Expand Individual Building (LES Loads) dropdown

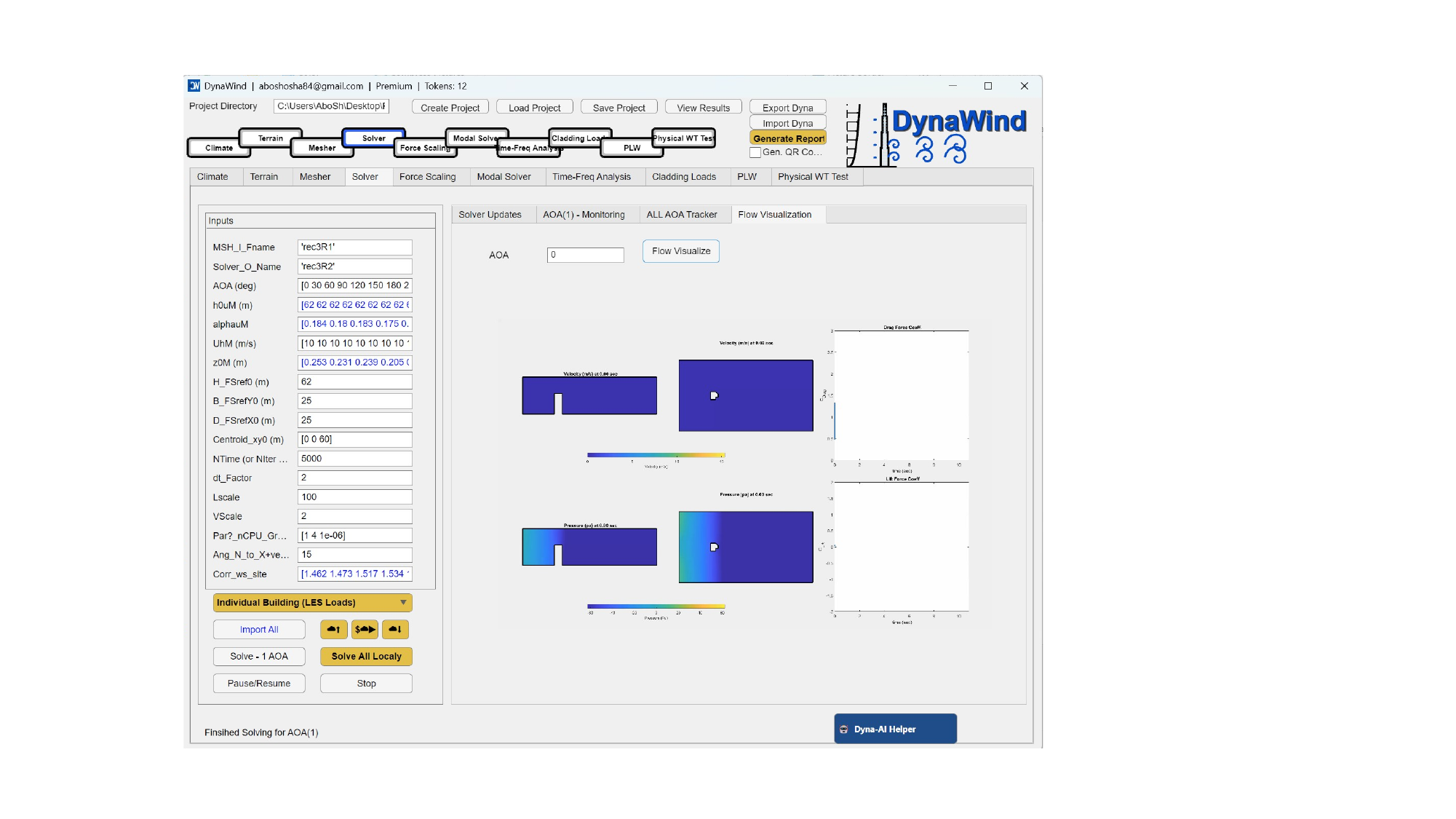click(312, 603)
